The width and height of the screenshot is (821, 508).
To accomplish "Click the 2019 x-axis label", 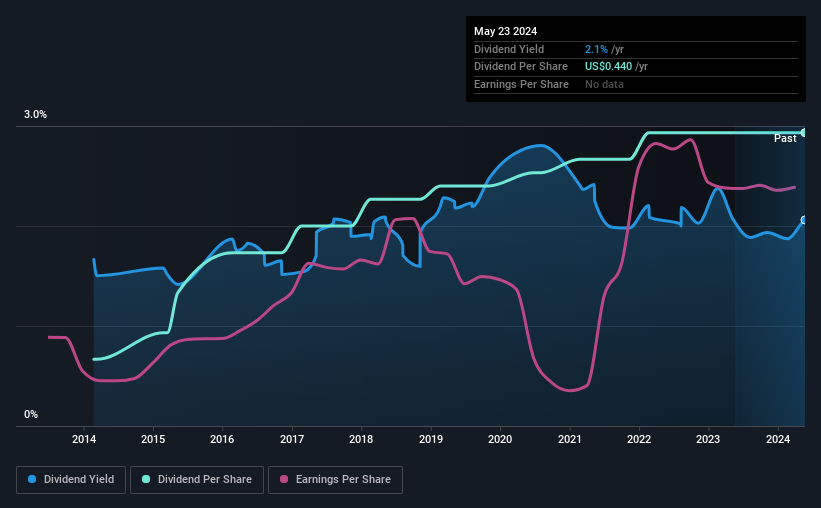I will click(431, 439).
